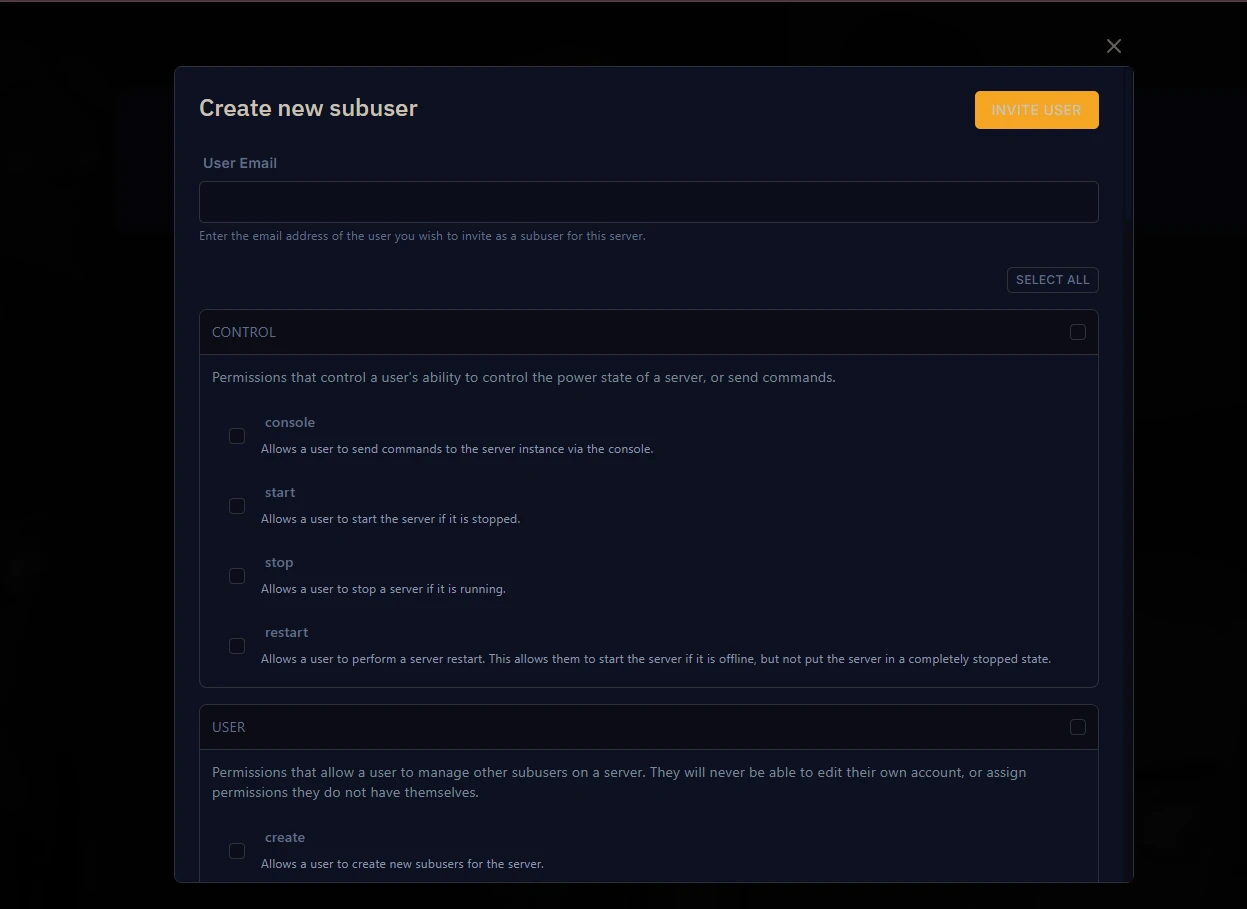Tick the create subuser permission checkbox
Screen dimensions: 1247x909
click(237, 851)
